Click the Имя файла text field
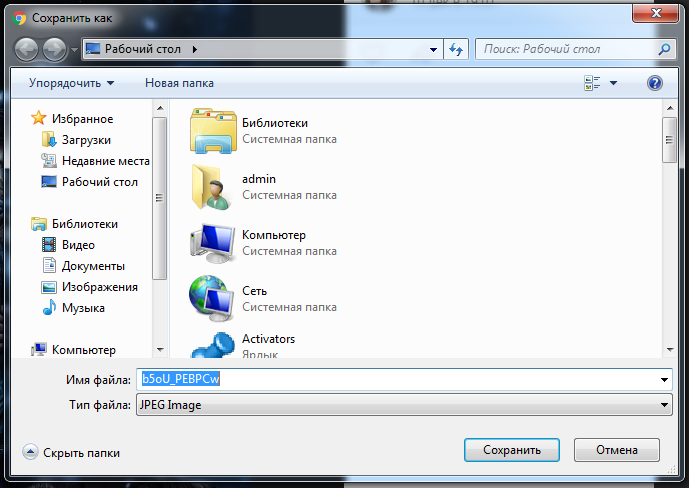 click(400, 380)
